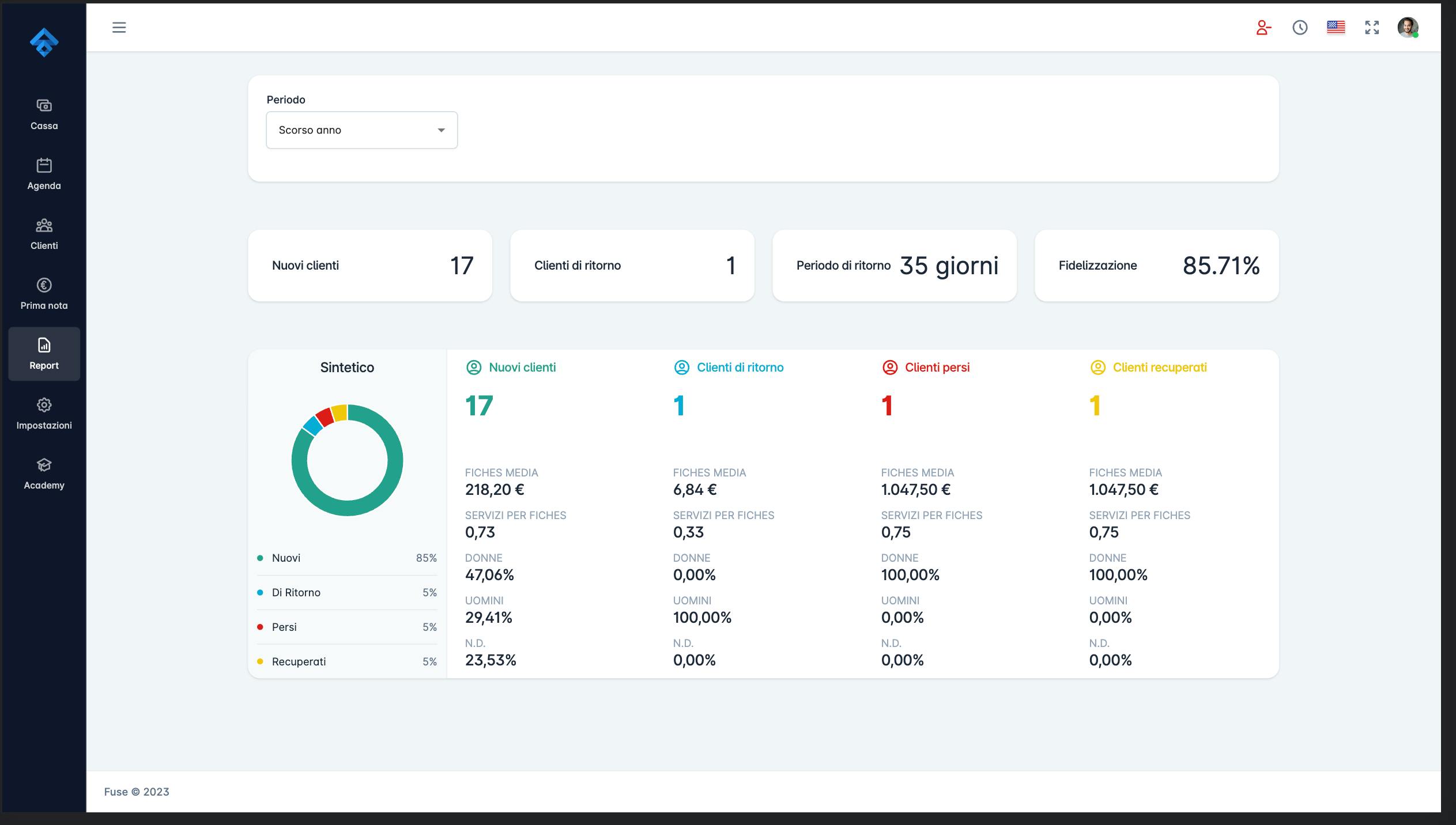This screenshot has width=1456, height=825.
Task: Click the Nuovi clienti summary card
Action: coord(370,266)
